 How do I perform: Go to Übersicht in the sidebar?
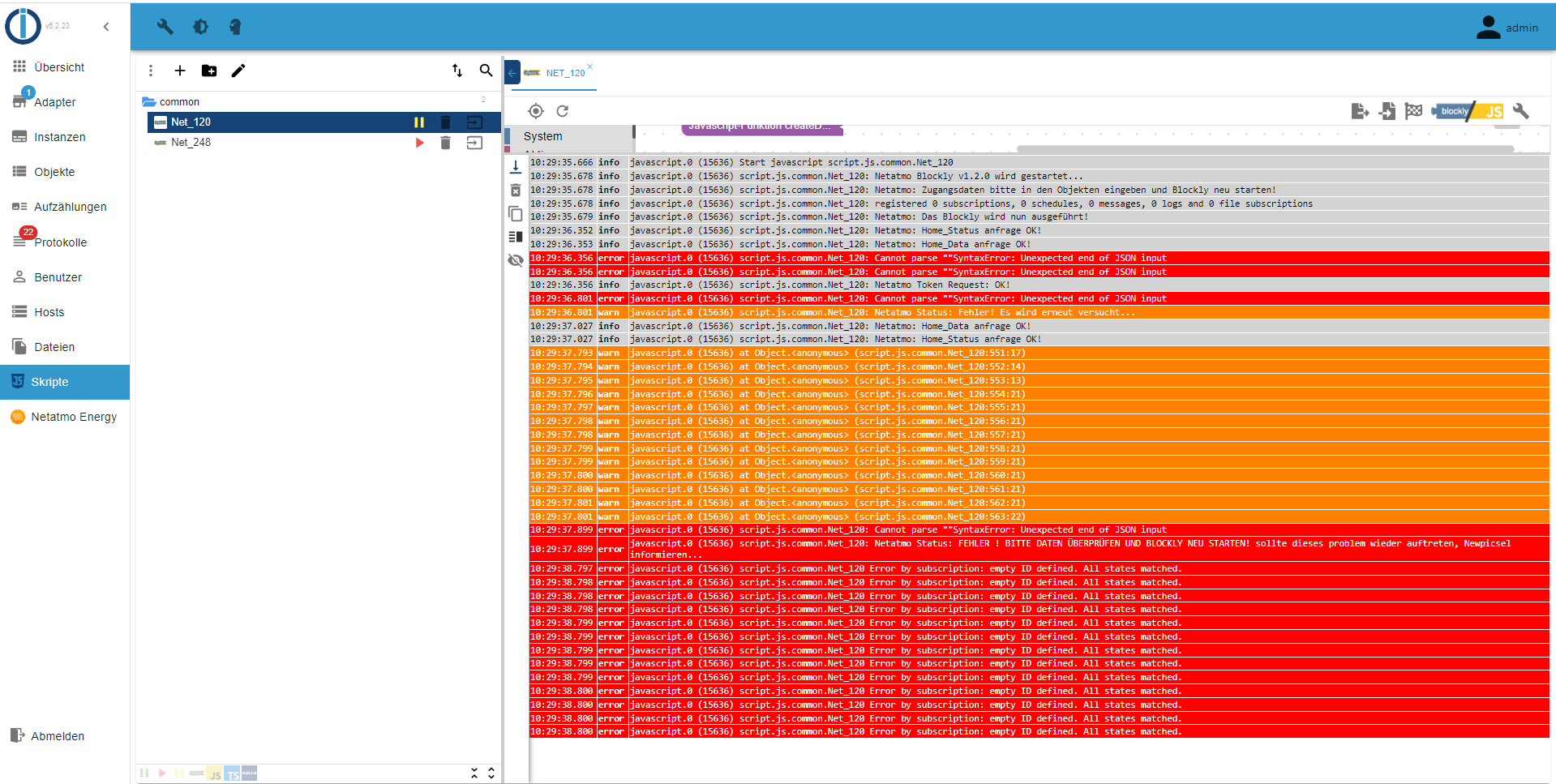pos(65,67)
